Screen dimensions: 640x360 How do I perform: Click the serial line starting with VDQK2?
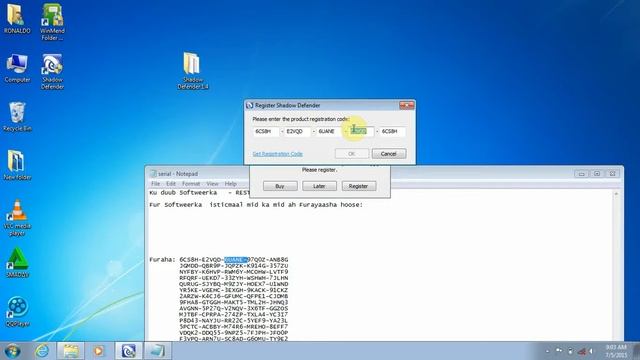233,333
